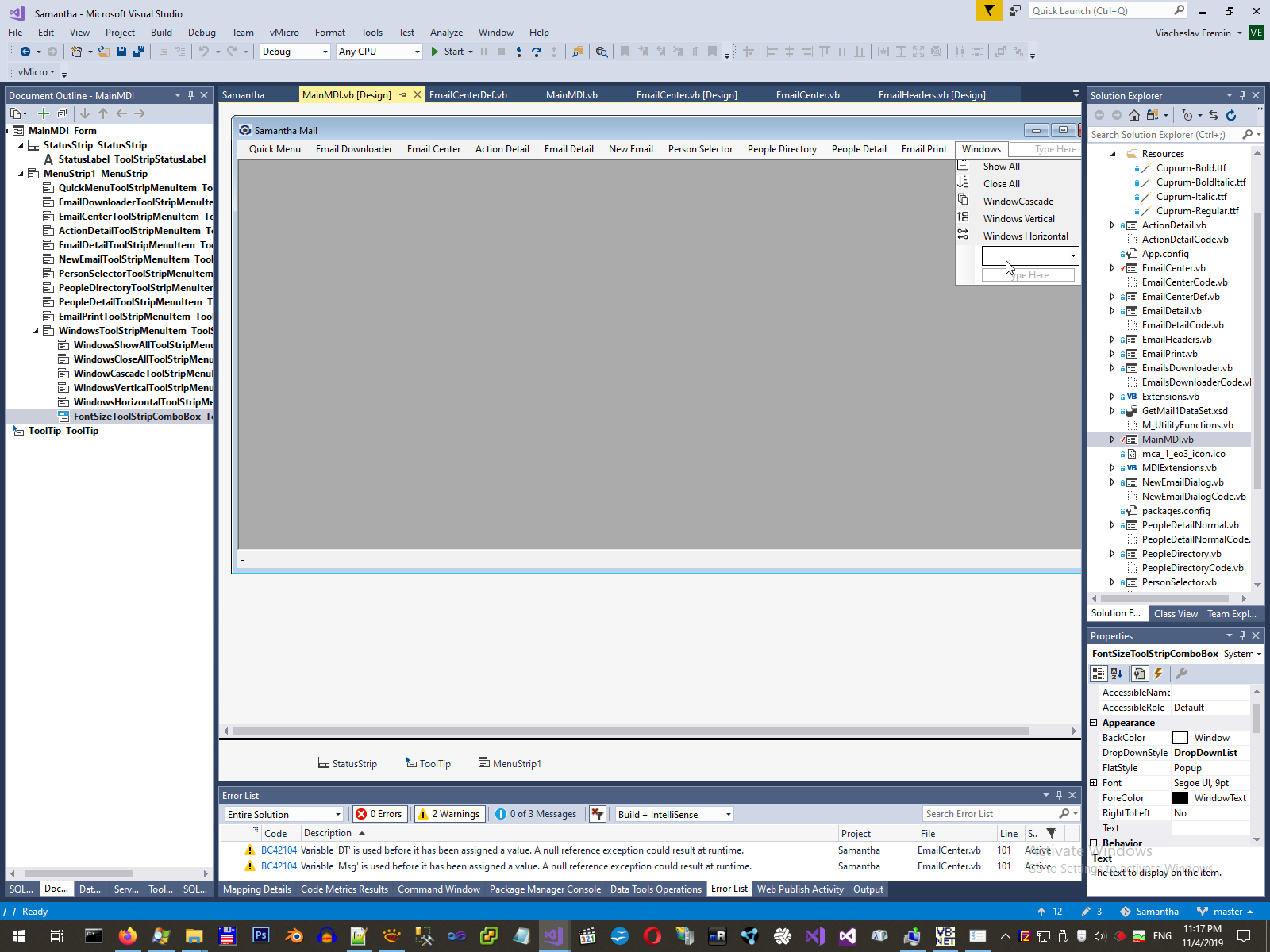This screenshot has height=952, width=1270.
Task: Toggle auto-hide pin on Properties panel
Action: pyautogui.click(x=1242, y=635)
